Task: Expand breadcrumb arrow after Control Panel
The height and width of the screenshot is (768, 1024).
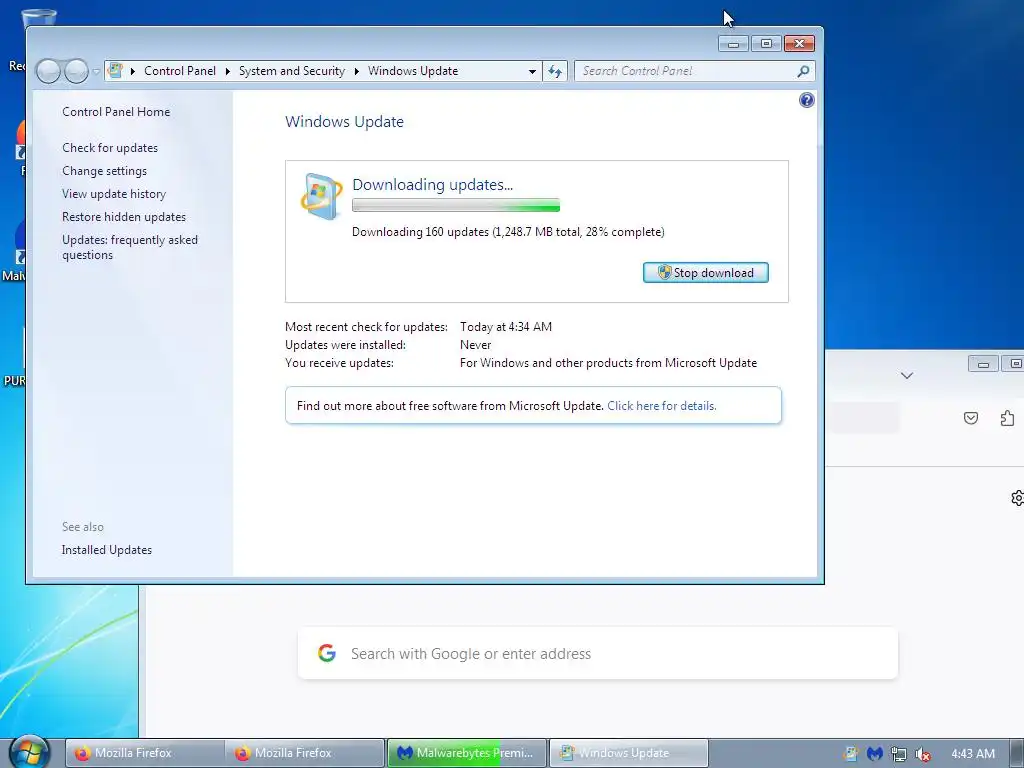Action: tap(227, 71)
